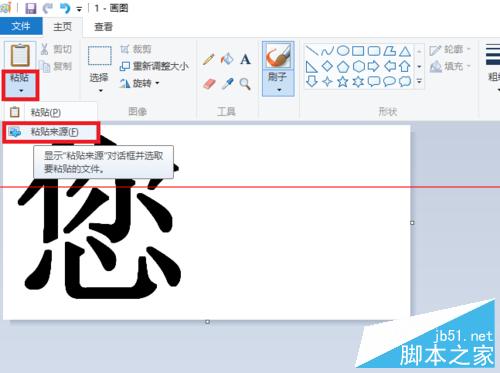Select the oval callout shape
Viewport: 500px width, 373px height.
[x=389, y=81]
